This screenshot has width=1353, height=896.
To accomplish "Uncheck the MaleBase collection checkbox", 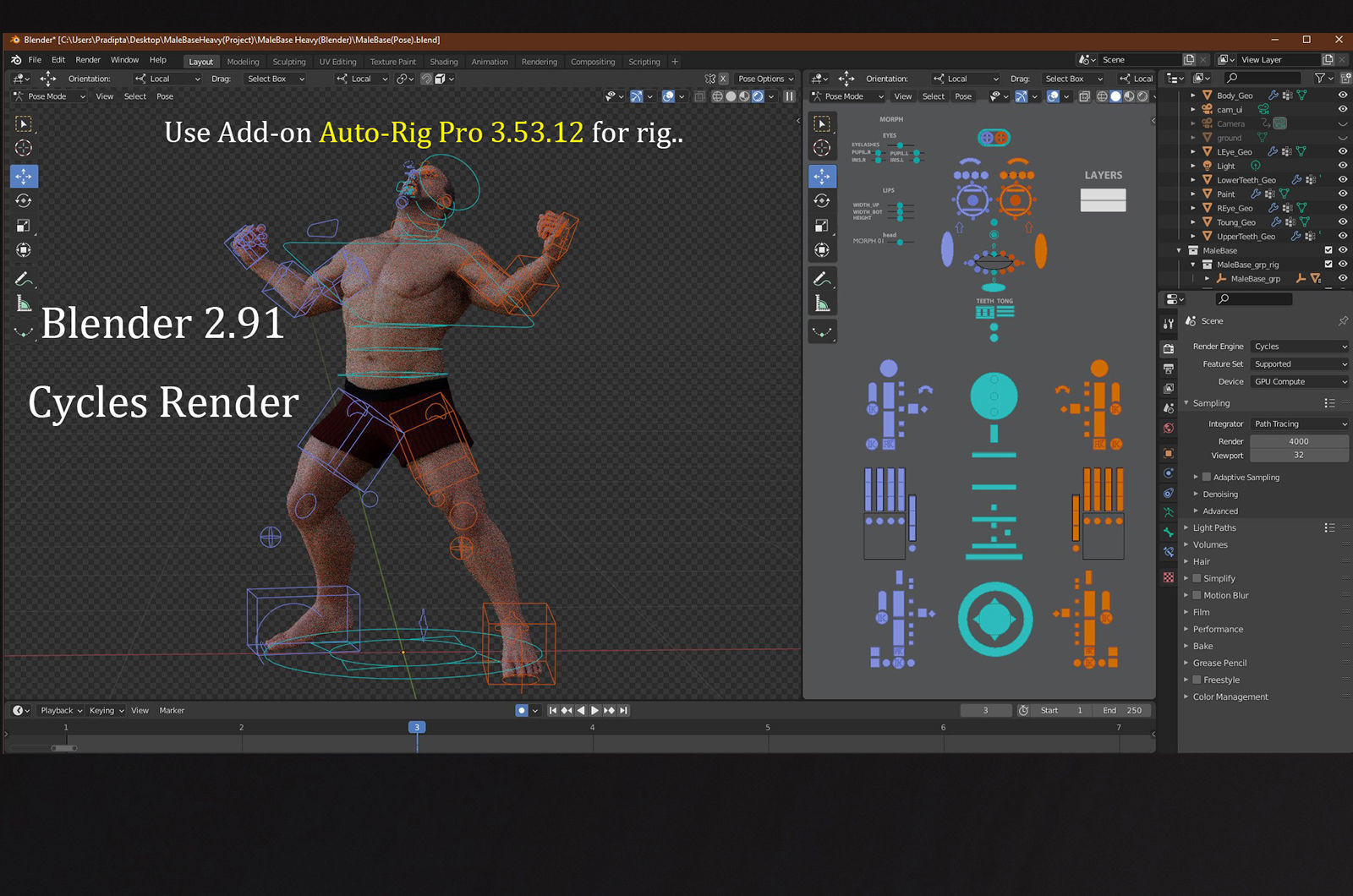I will pyautogui.click(x=1328, y=250).
